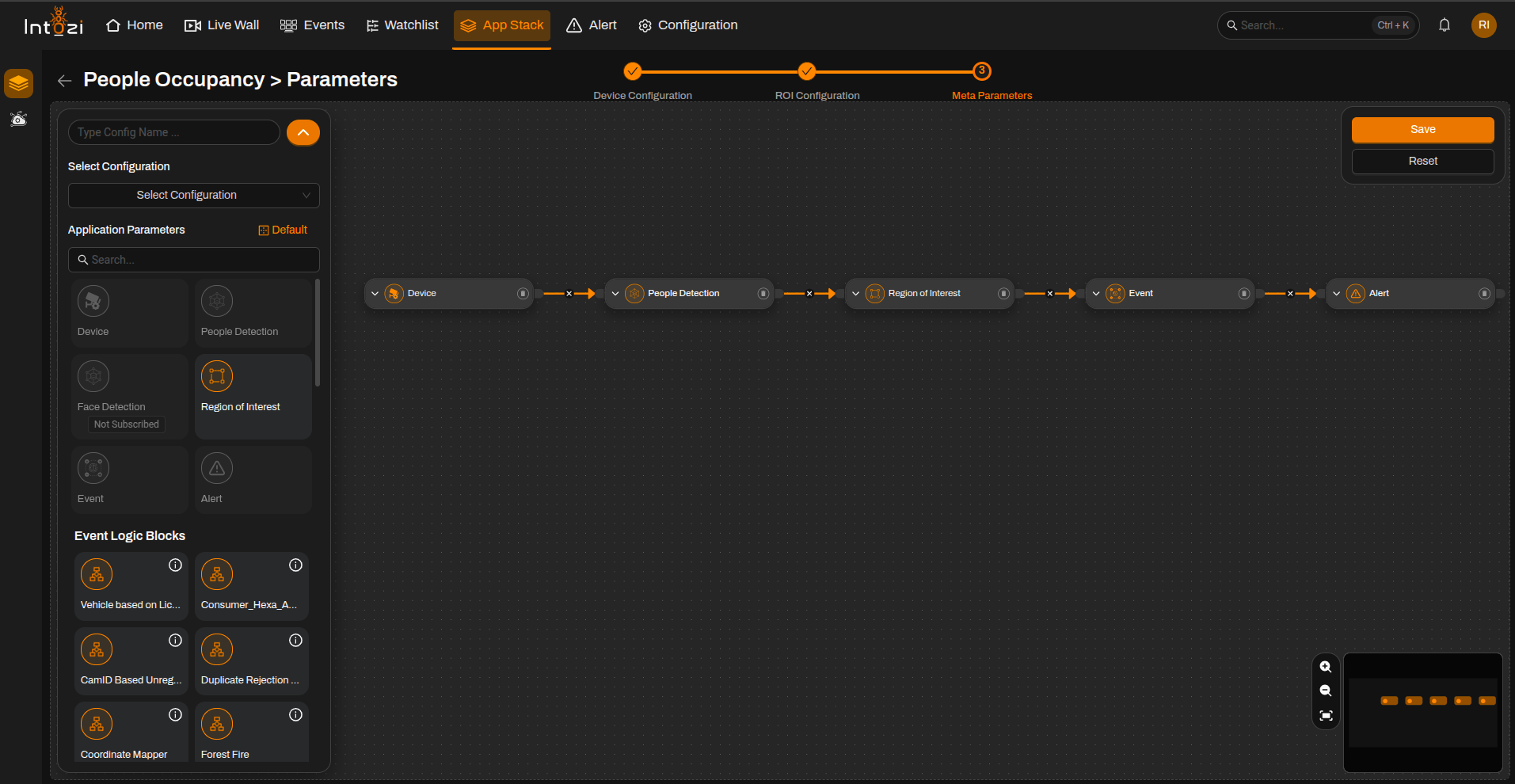Go to the Live Wall tab
The height and width of the screenshot is (784, 1515).
pyautogui.click(x=222, y=25)
